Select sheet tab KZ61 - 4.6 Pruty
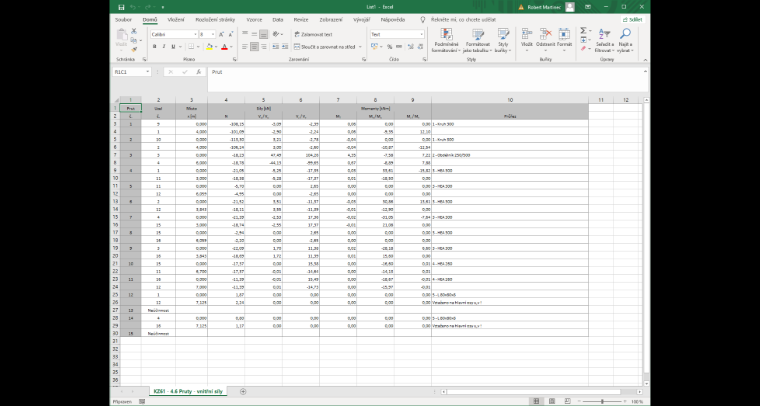This screenshot has width=760, height=406. (187, 391)
